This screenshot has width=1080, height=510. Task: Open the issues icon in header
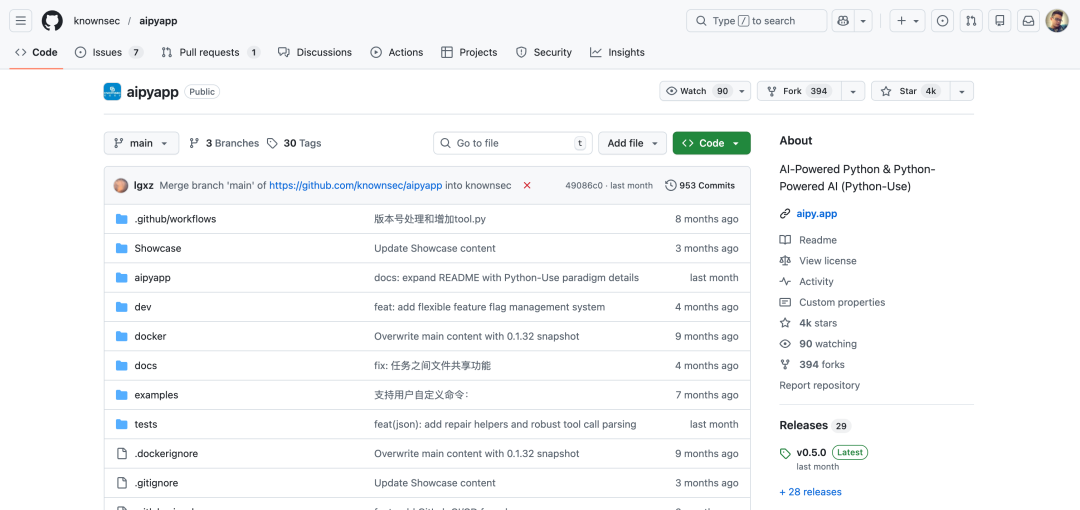click(x=942, y=21)
